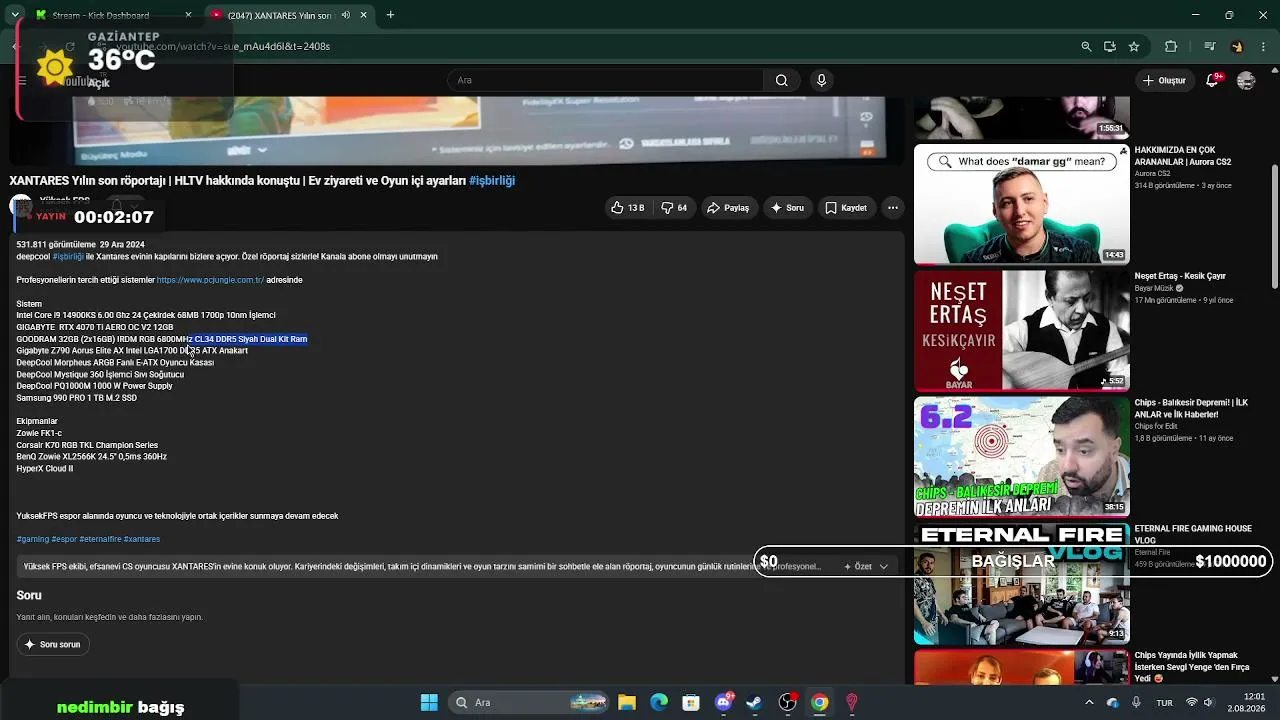Click the microphone icon in system tray
Screen dimensions: 1280x720
pos(1137,702)
